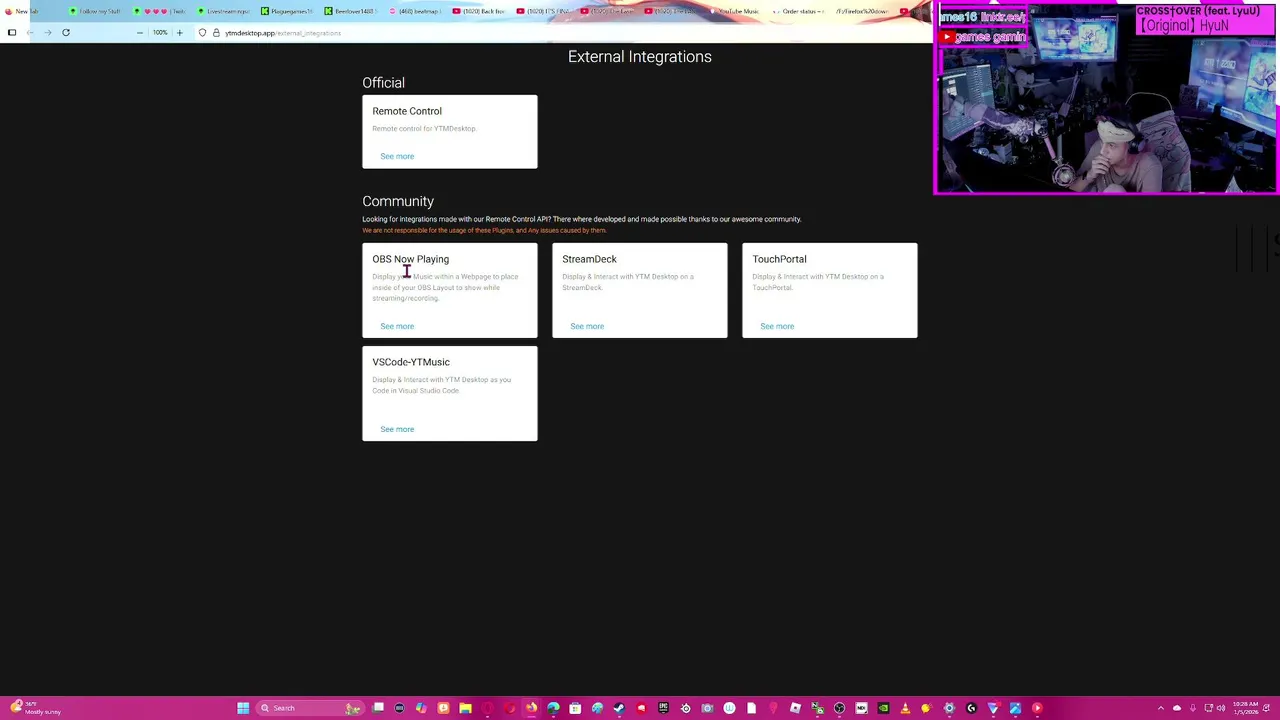Image resolution: width=1280 pixels, height=720 pixels.
Task: Open Task View from the taskbar
Action: (x=378, y=708)
